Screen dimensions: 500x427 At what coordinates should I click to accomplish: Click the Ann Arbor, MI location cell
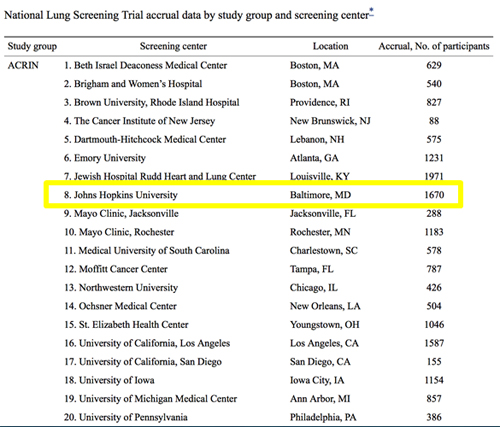(320, 399)
